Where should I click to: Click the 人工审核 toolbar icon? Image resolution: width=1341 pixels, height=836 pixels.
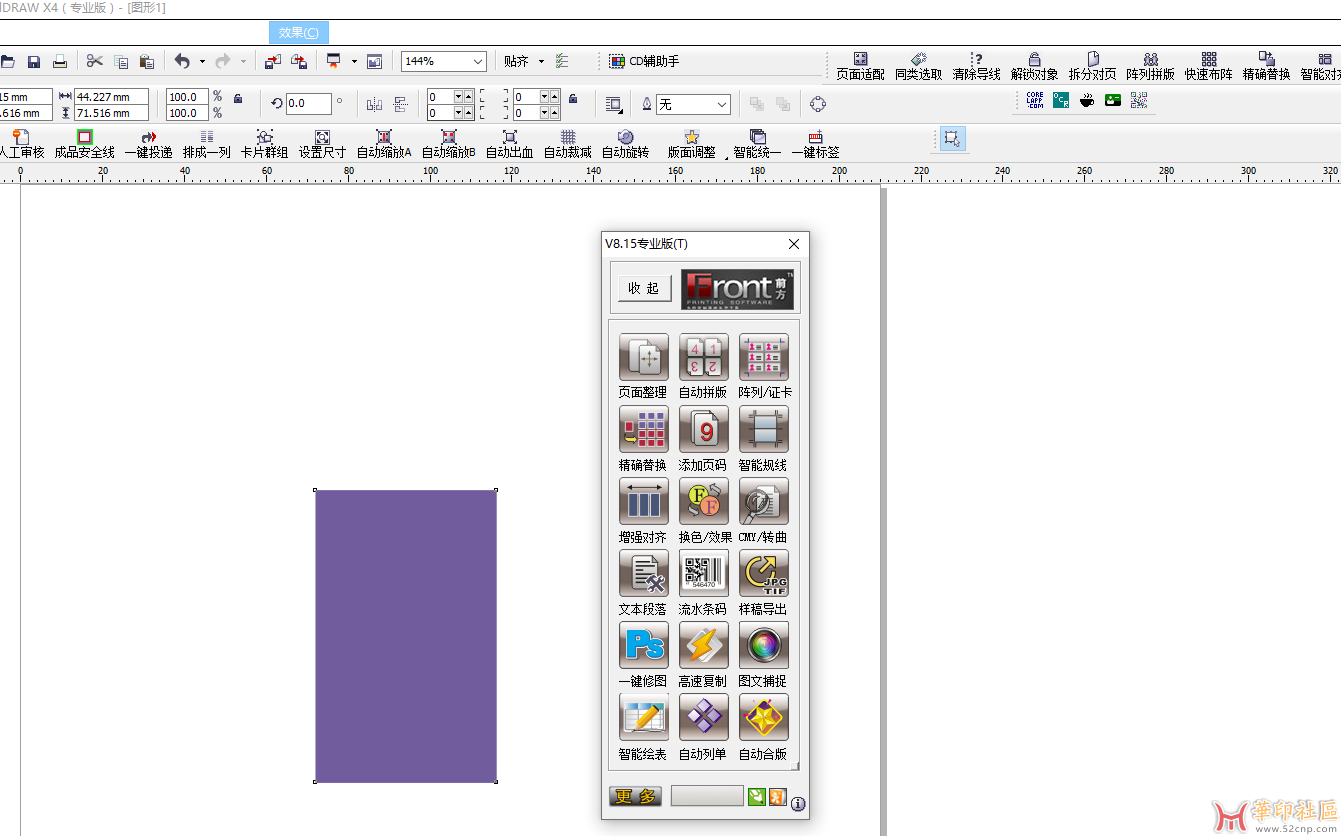20,144
